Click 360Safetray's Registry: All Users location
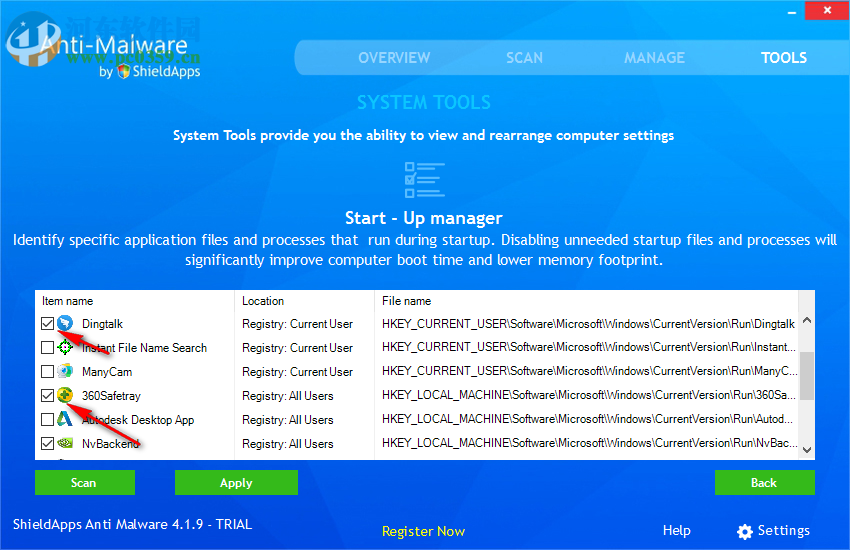850x550 pixels. point(287,396)
